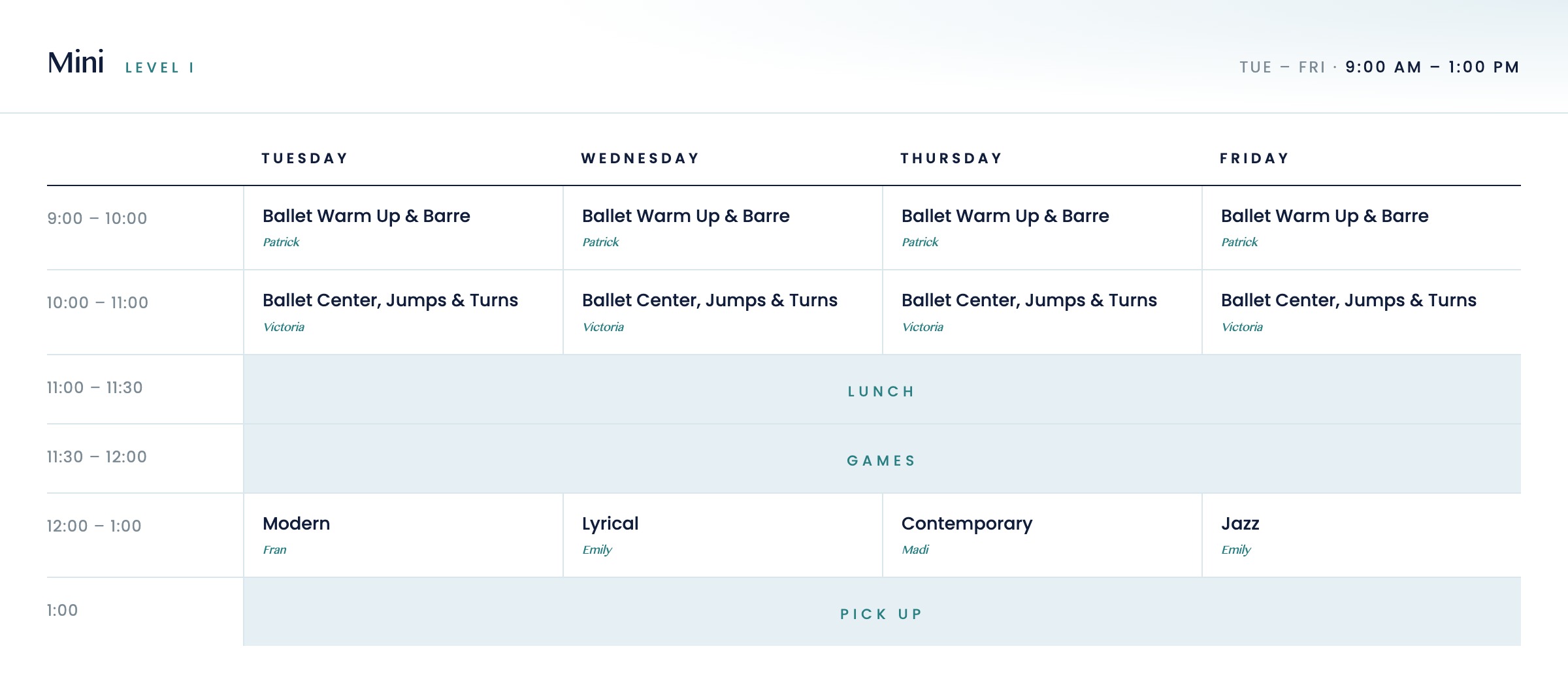Select the Thursday column header
The image size is (1568, 687).
point(951,159)
